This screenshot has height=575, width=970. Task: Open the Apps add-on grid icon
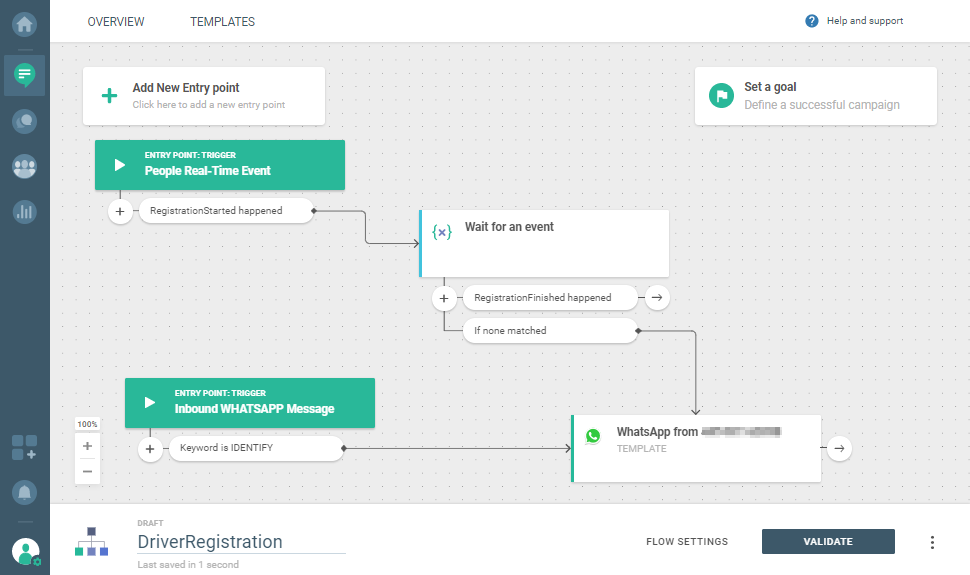(x=25, y=447)
